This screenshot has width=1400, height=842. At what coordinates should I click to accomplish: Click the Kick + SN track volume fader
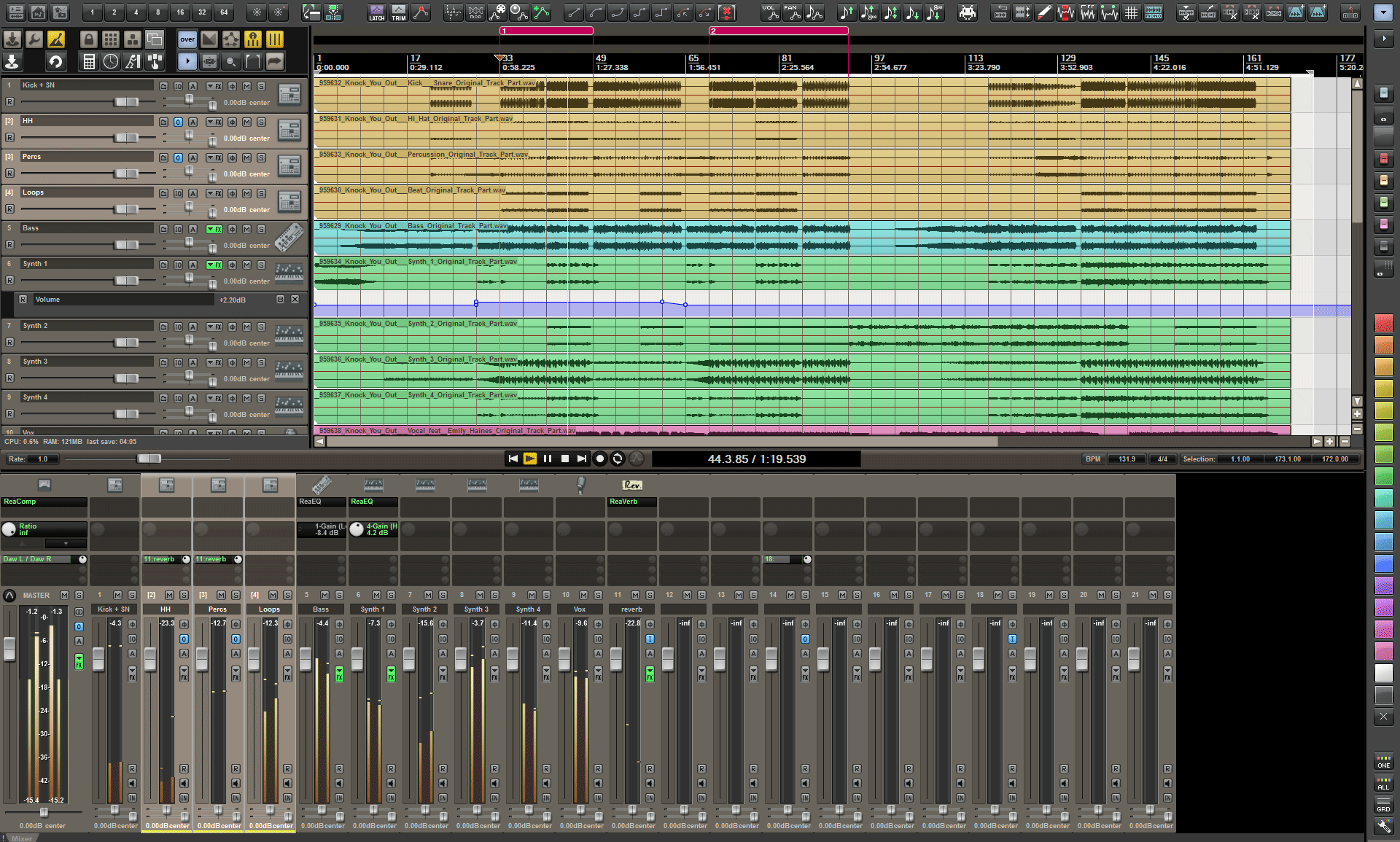pyautogui.click(x=126, y=102)
